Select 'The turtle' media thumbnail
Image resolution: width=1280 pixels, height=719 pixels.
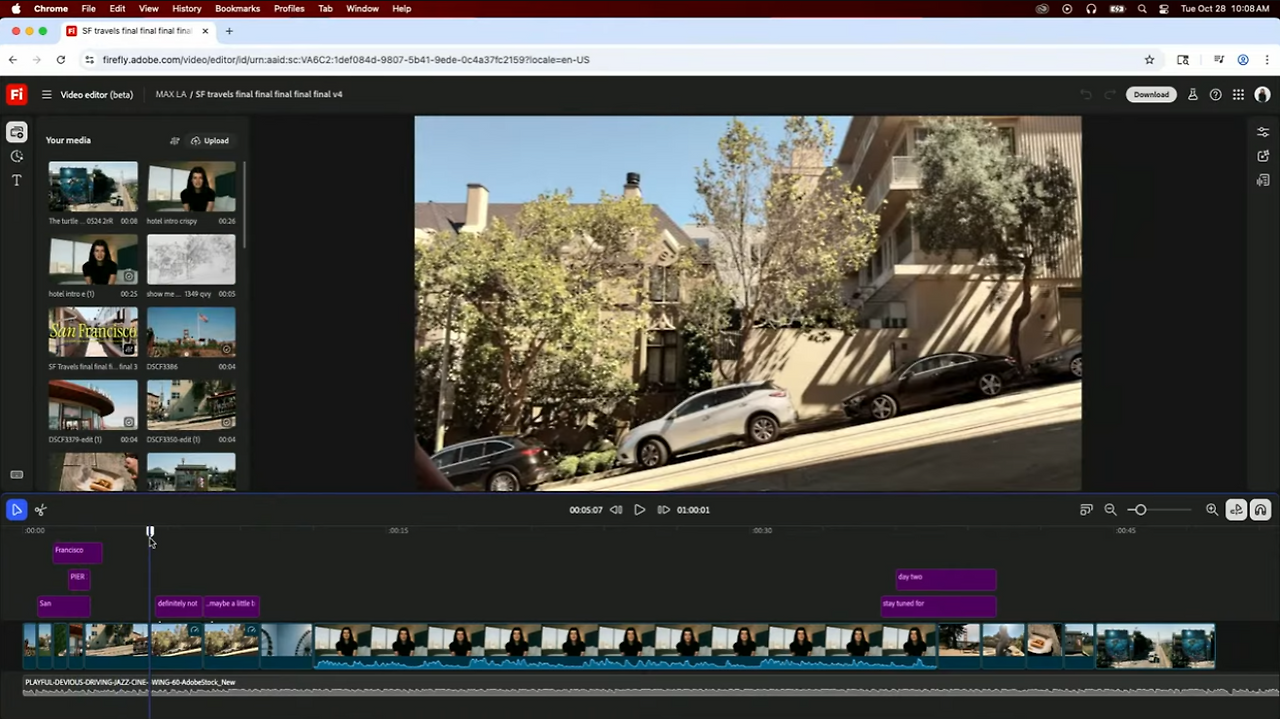pos(93,187)
